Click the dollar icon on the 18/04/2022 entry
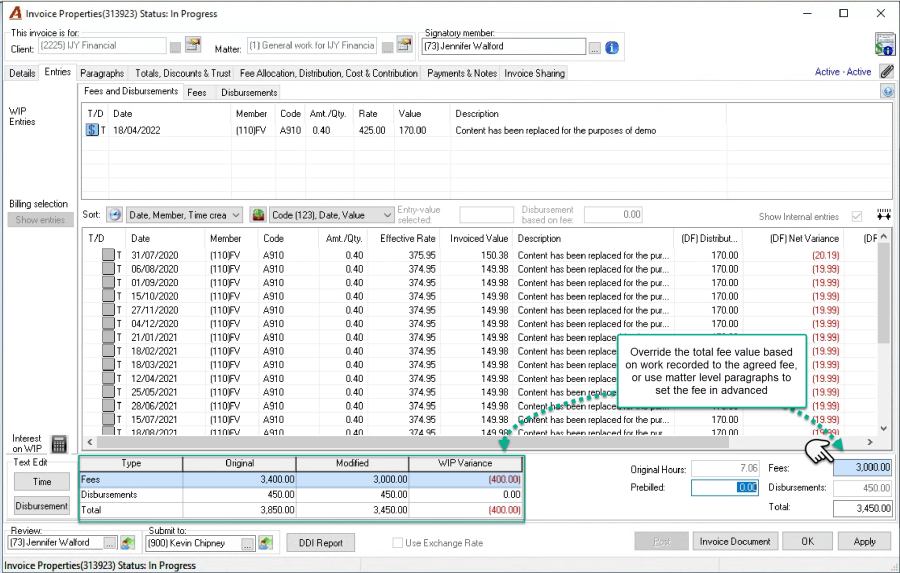900x573 pixels. click(x=92, y=130)
